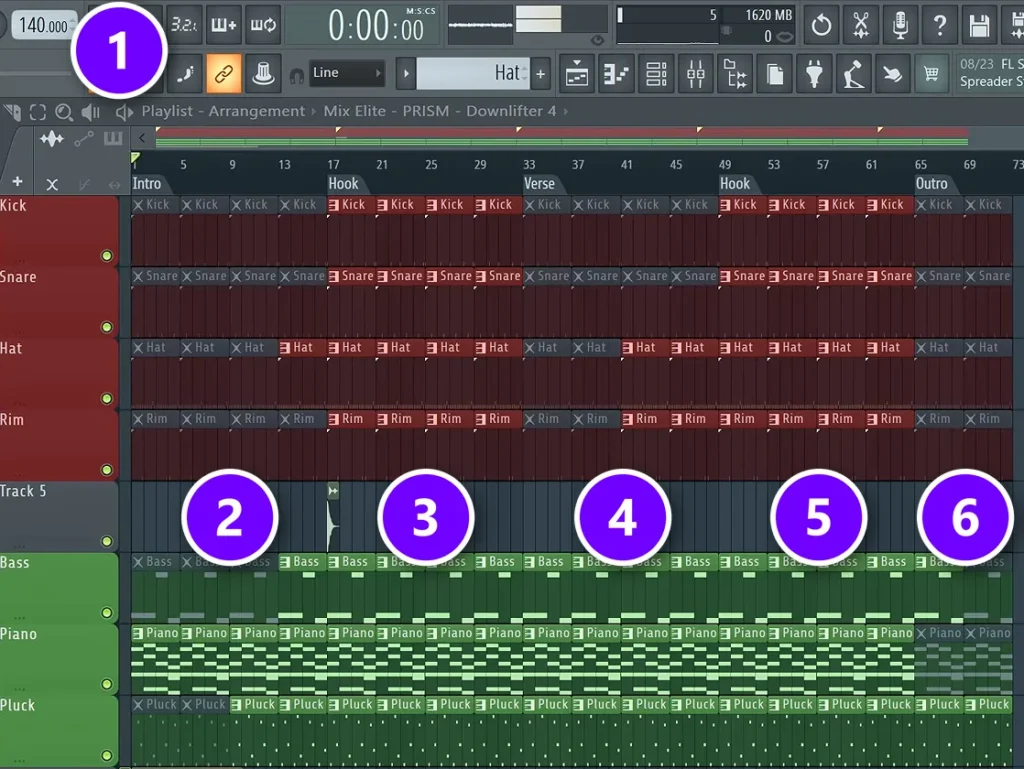Select the Track 5 header label
Image resolution: width=1024 pixels, height=769 pixels.
pyautogui.click(x=23, y=491)
